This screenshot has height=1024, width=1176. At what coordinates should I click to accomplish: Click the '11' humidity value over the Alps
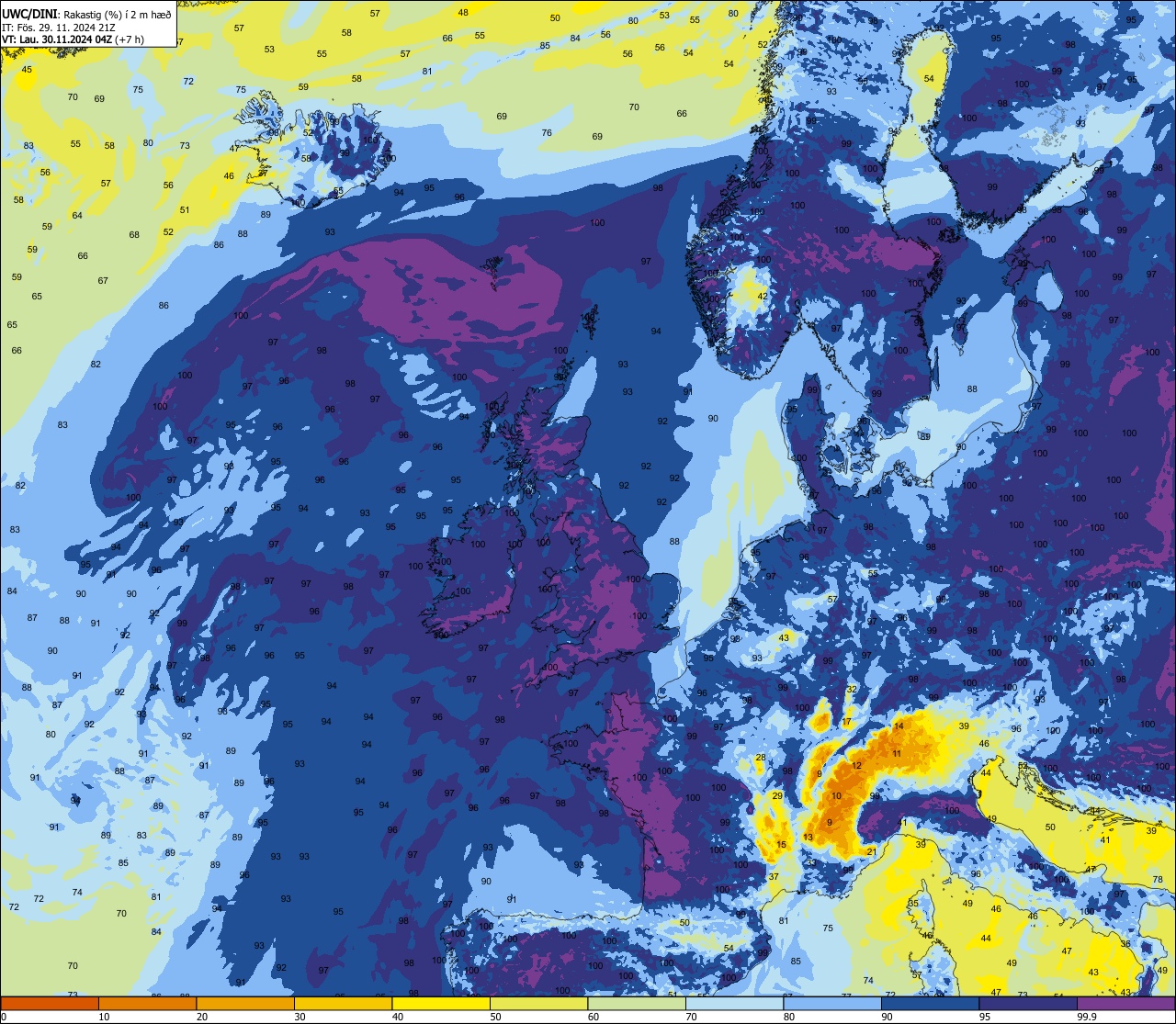pos(897,753)
